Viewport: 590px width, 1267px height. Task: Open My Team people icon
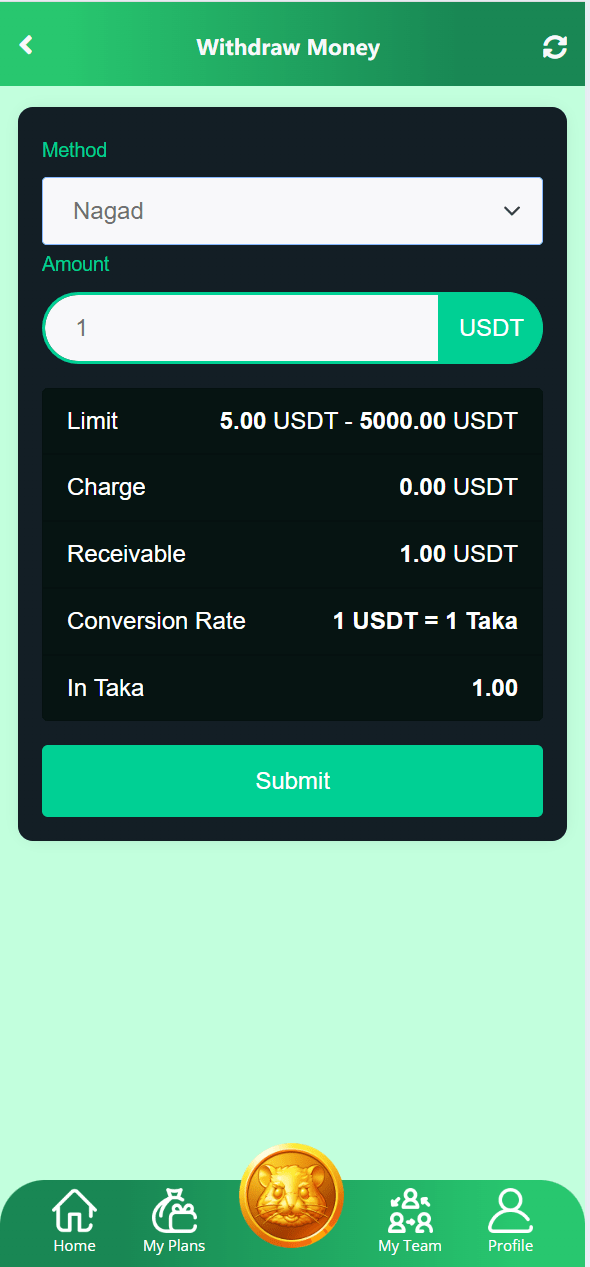410,1210
